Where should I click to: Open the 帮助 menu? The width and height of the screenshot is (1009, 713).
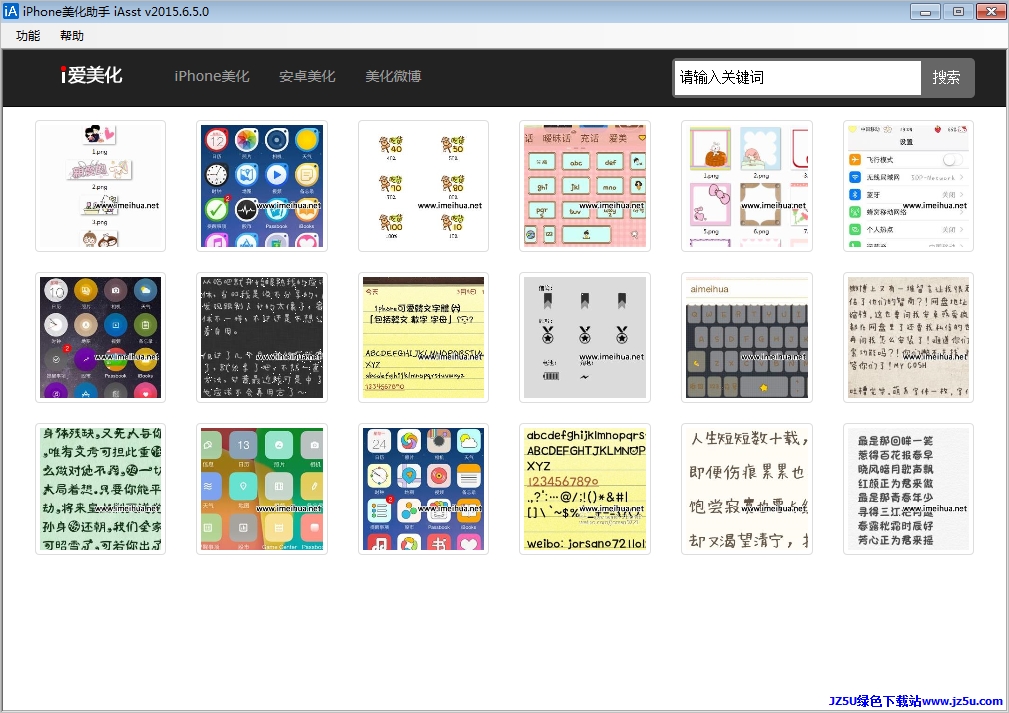pos(72,36)
